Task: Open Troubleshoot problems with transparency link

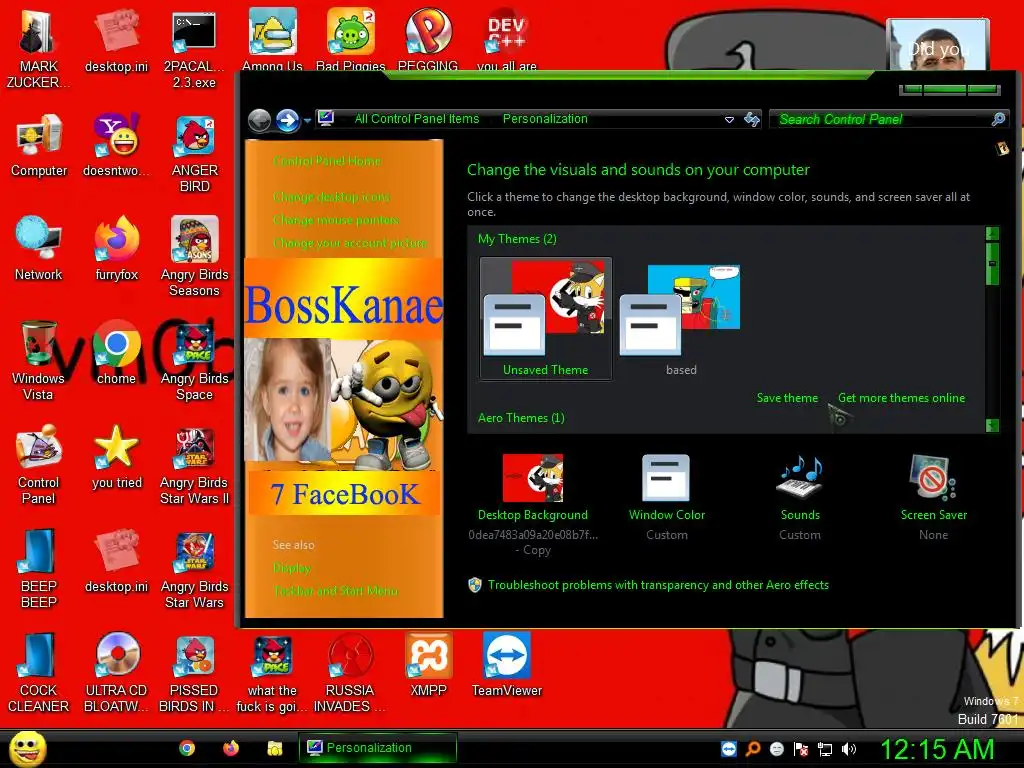Action: click(x=658, y=584)
